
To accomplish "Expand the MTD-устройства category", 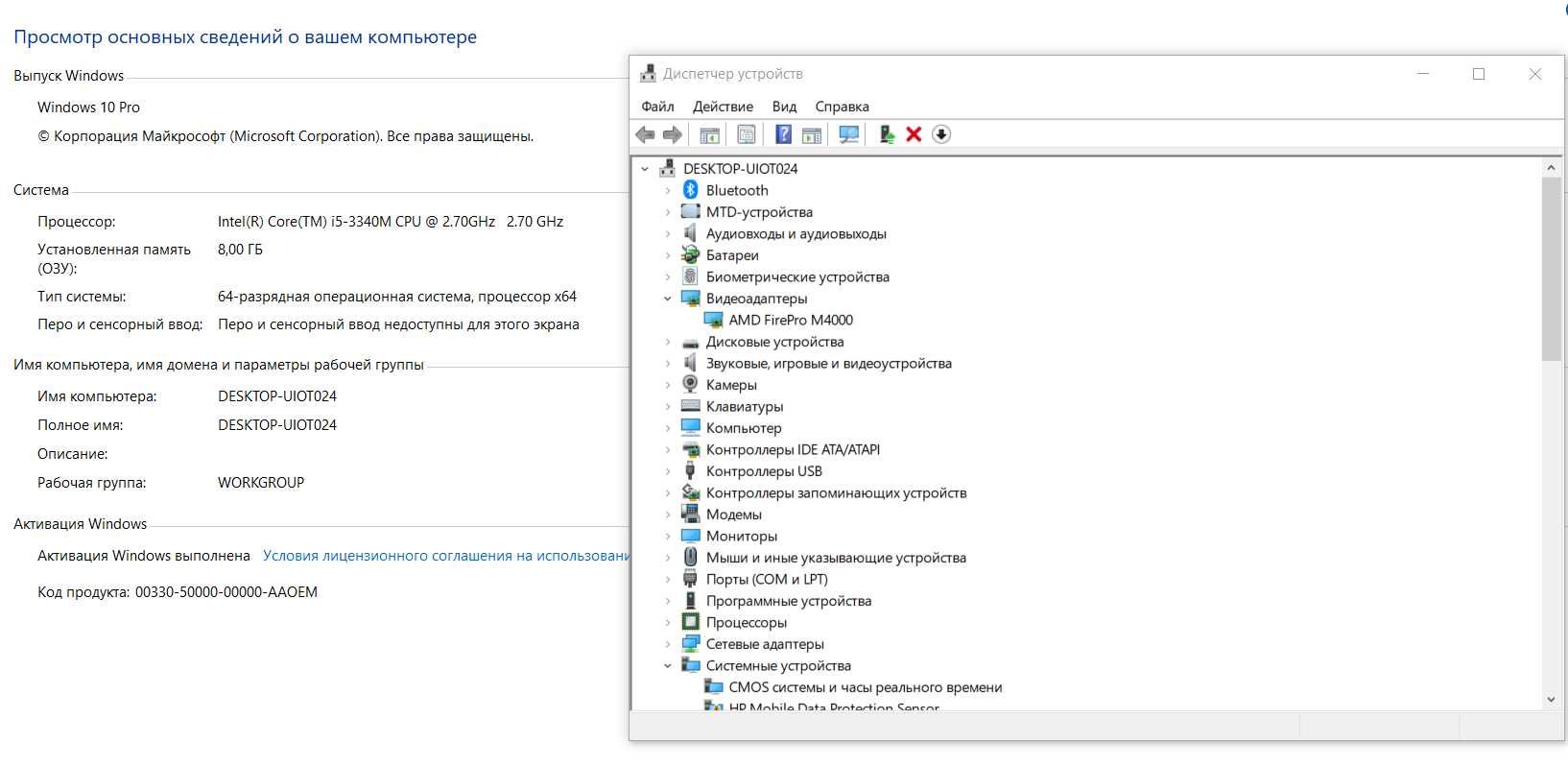I will (668, 212).
